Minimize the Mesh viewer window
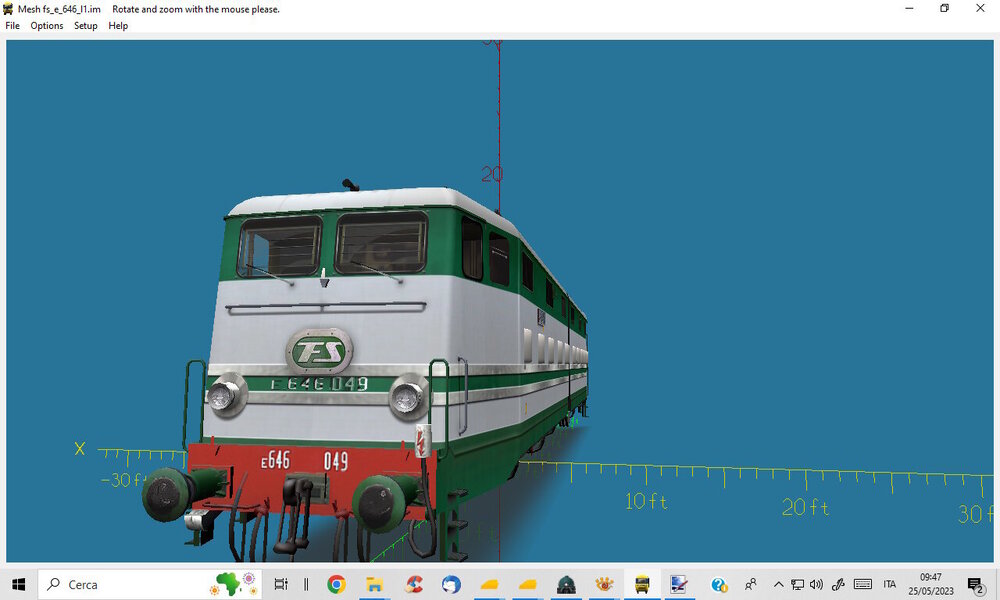 (x=909, y=8)
